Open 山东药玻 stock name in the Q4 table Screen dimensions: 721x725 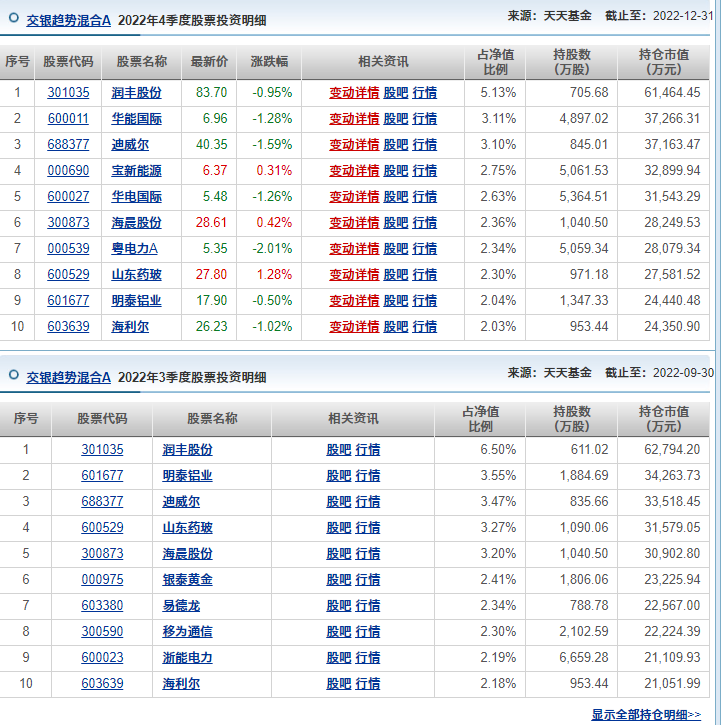click(136, 275)
